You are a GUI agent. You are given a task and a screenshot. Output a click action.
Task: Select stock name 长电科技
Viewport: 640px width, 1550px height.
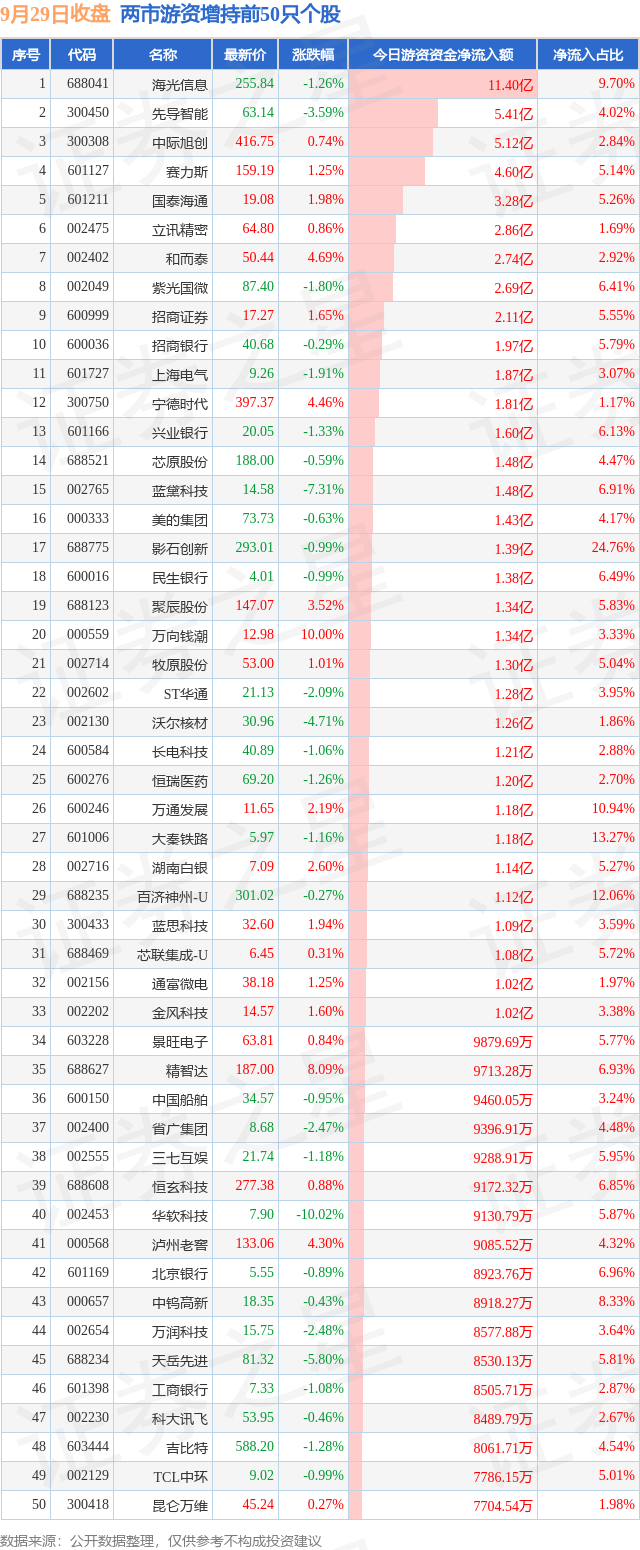[180, 751]
